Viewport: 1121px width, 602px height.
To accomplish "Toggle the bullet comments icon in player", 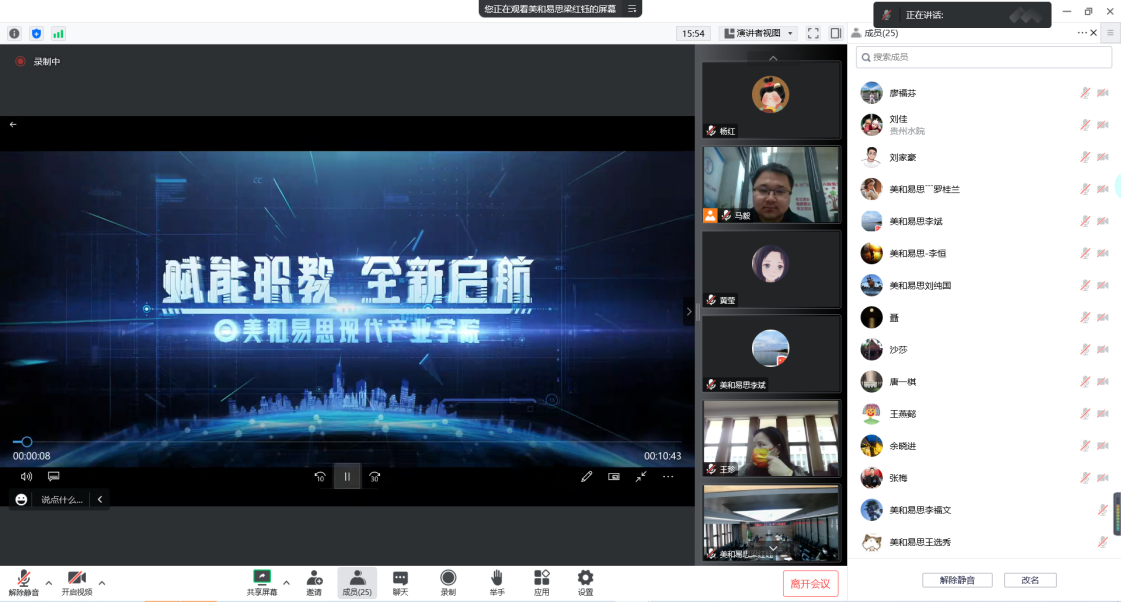I will coord(54,476).
